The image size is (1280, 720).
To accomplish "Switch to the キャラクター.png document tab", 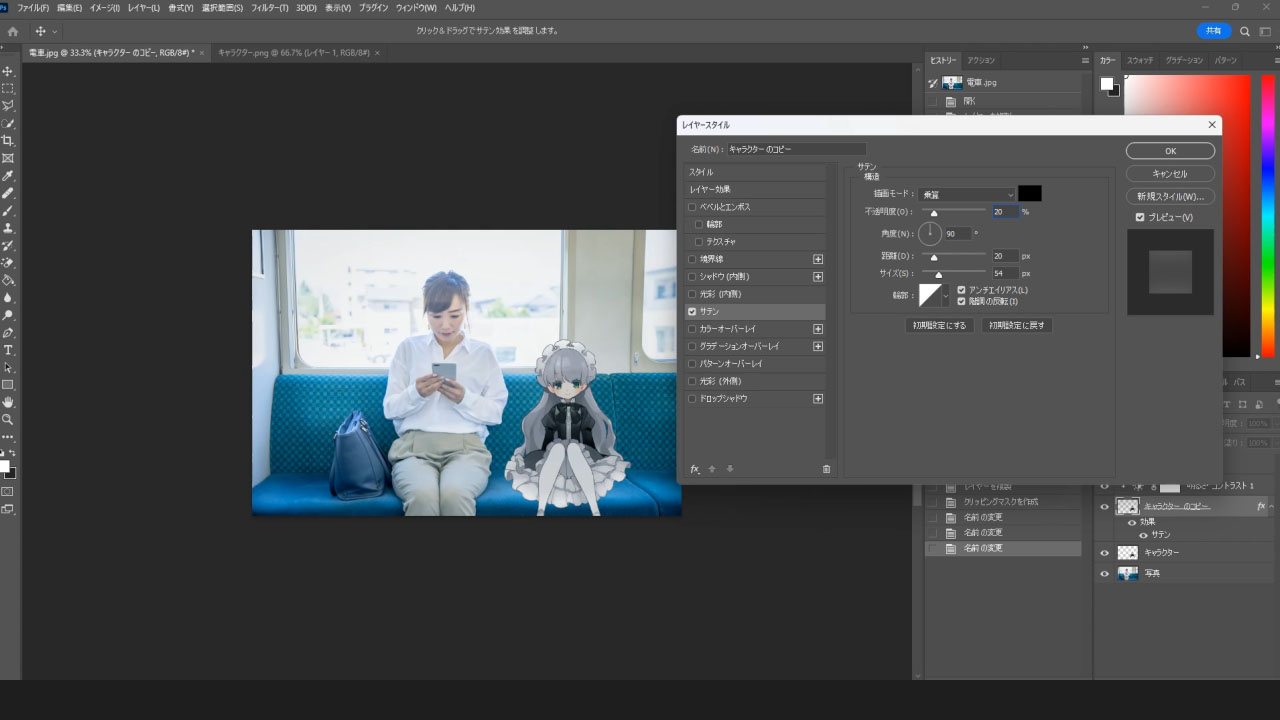I will coord(294,52).
